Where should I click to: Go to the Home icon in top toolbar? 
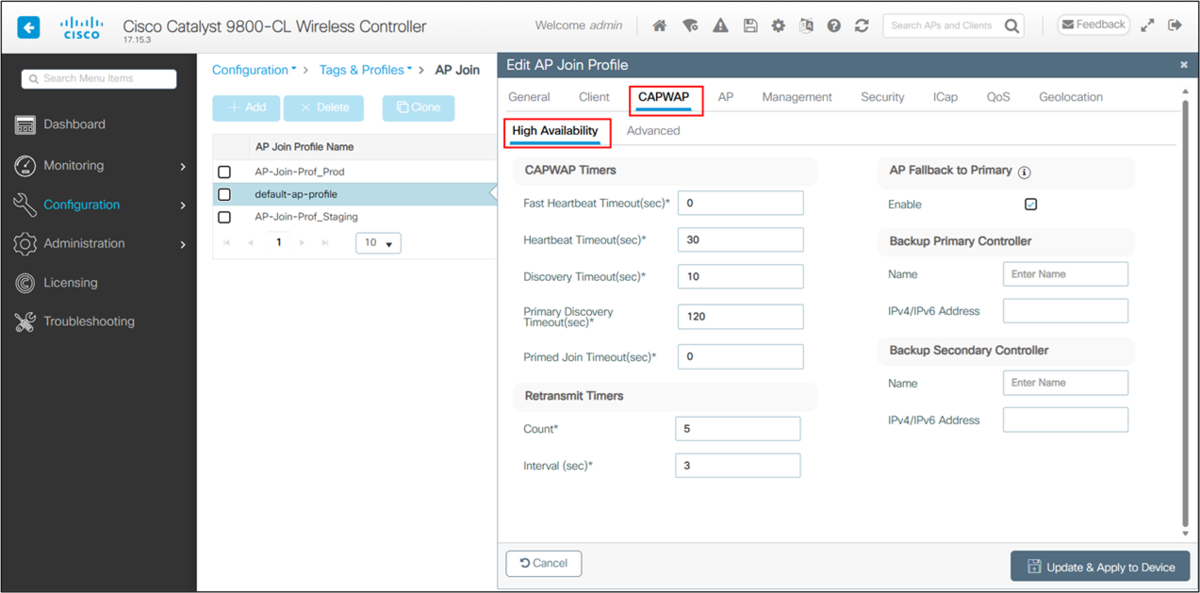[x=660, y=27]
